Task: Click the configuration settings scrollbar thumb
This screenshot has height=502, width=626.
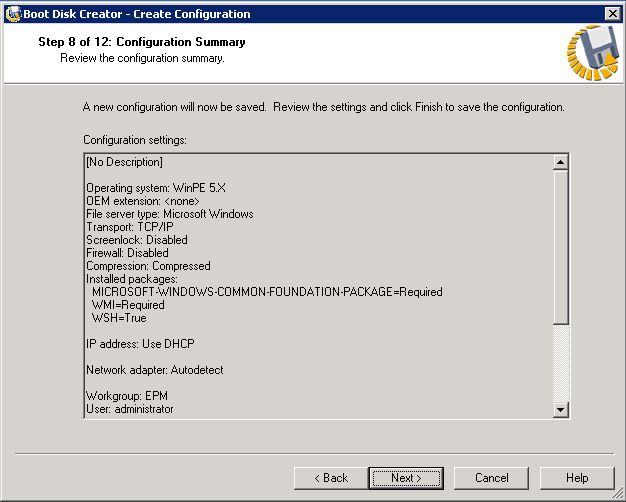Action: coord(560,245)
